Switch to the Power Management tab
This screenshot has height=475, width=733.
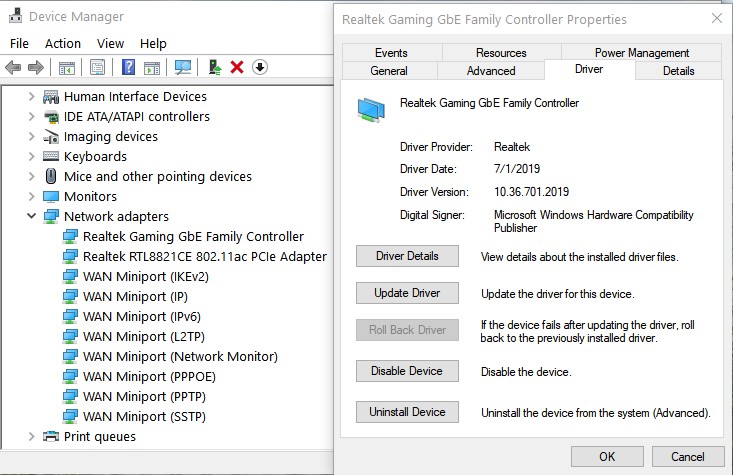click(641, 53)
